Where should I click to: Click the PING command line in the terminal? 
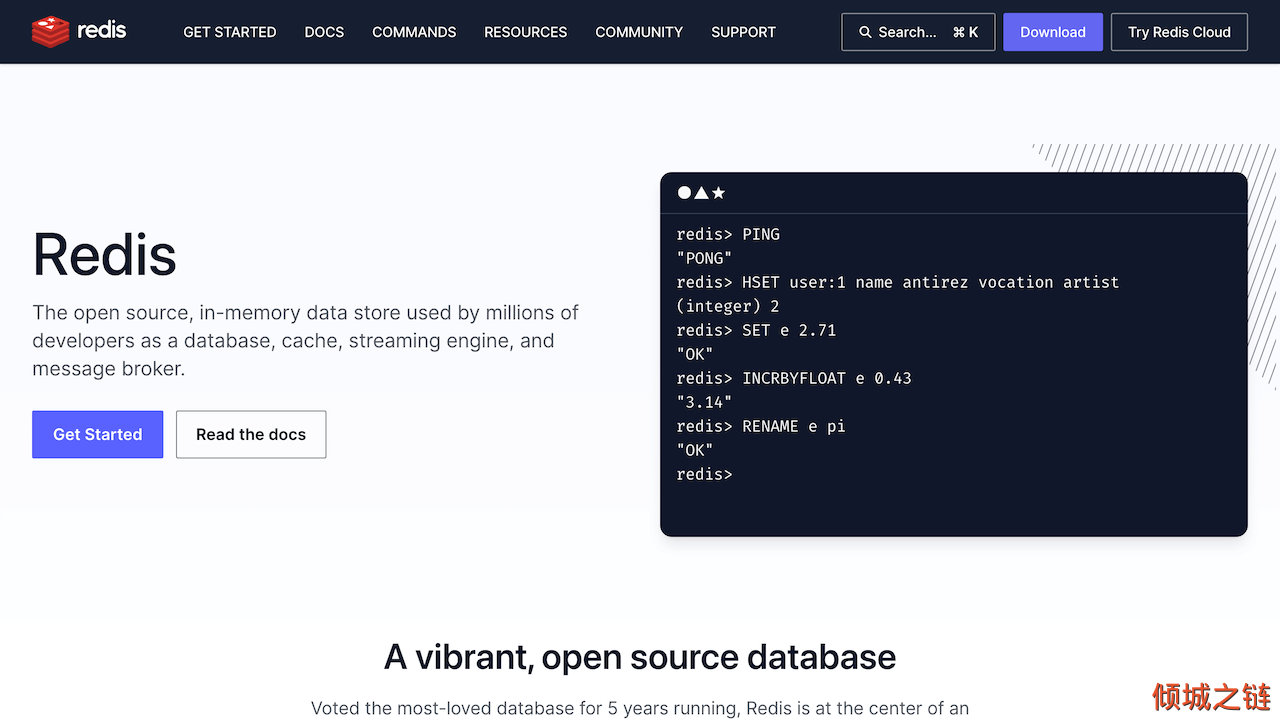(x=728, y=234)
